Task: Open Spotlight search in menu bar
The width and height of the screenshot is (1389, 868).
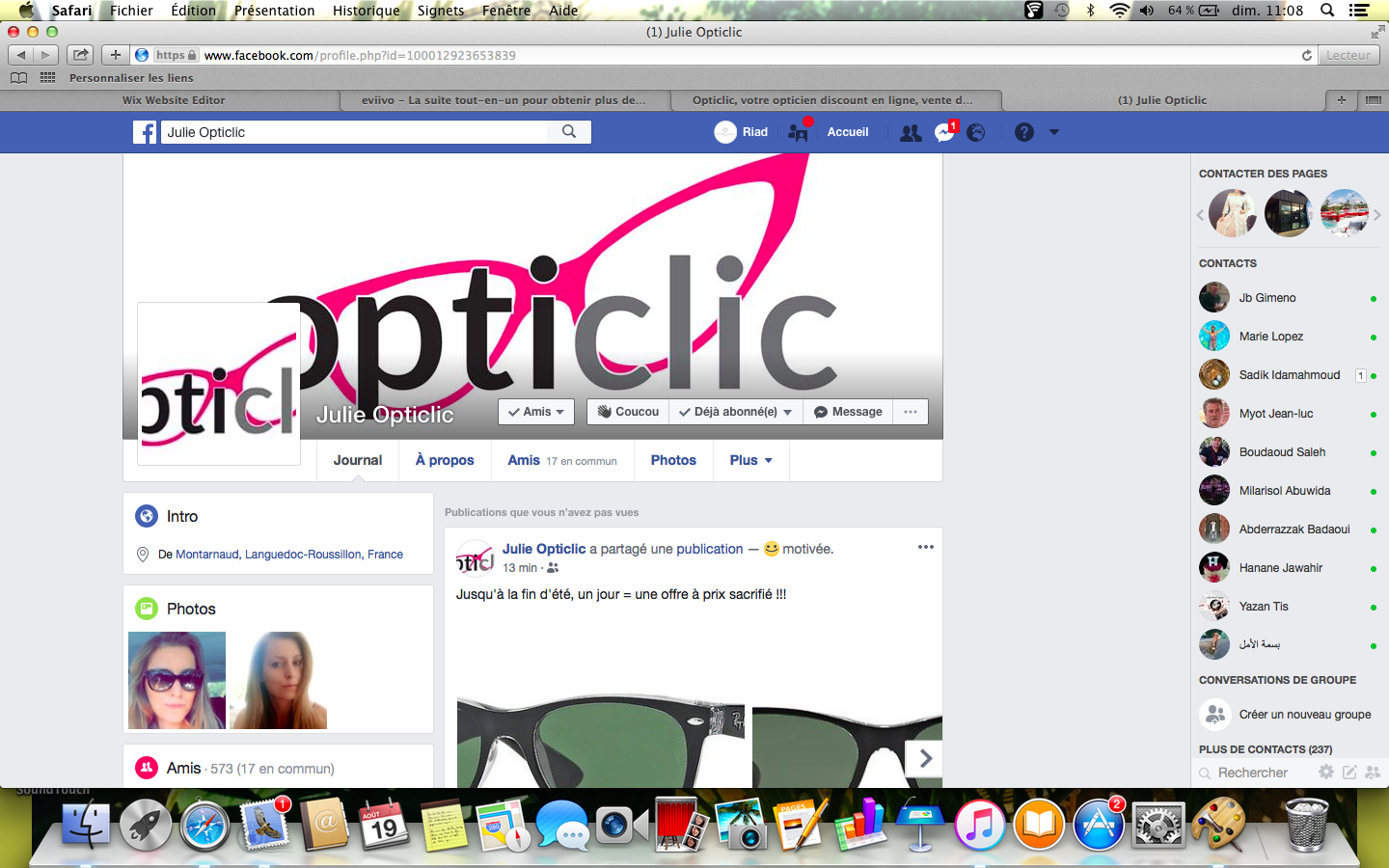Action: coord(1327,11)
